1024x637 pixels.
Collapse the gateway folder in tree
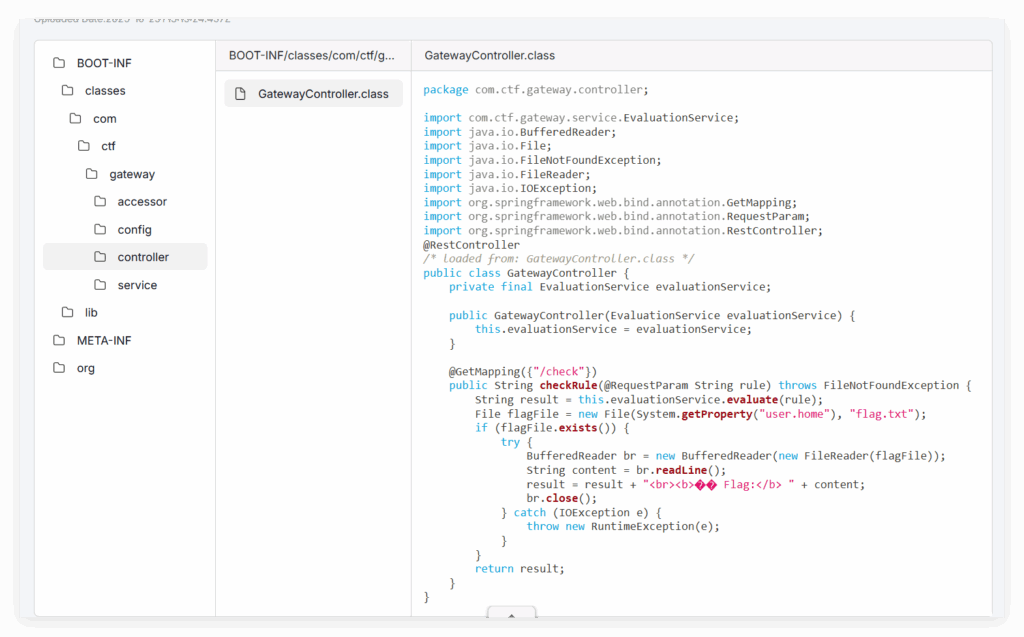(x=131, y=174)
